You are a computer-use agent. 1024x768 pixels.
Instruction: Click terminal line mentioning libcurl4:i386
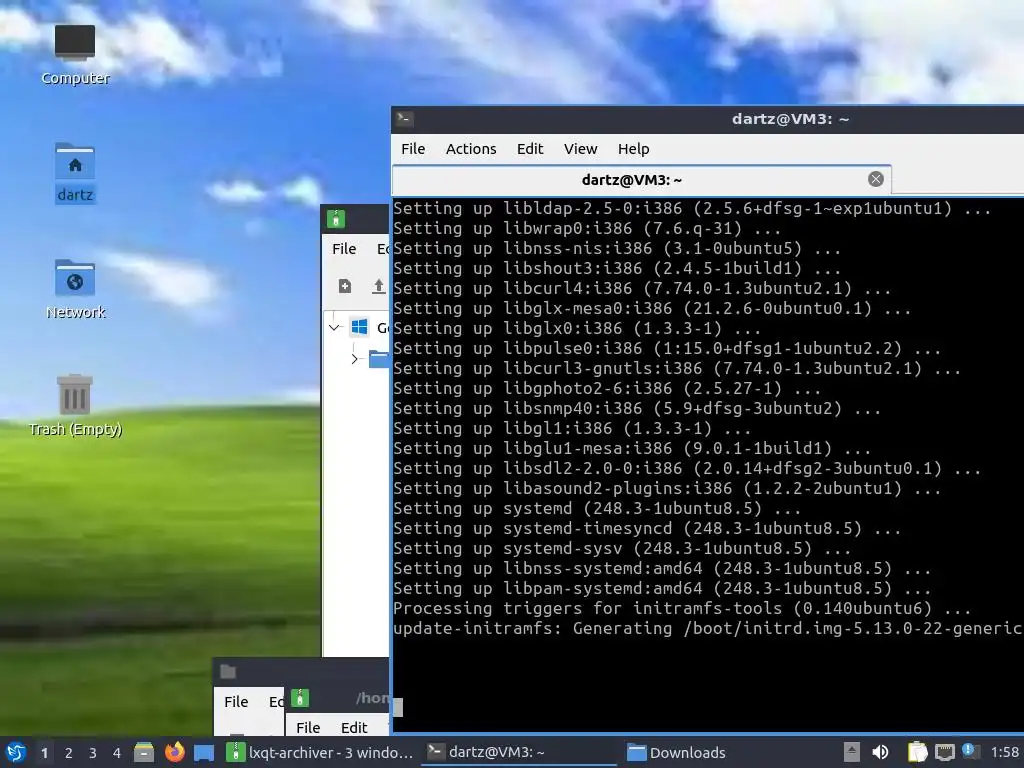(x=642, y=288)
